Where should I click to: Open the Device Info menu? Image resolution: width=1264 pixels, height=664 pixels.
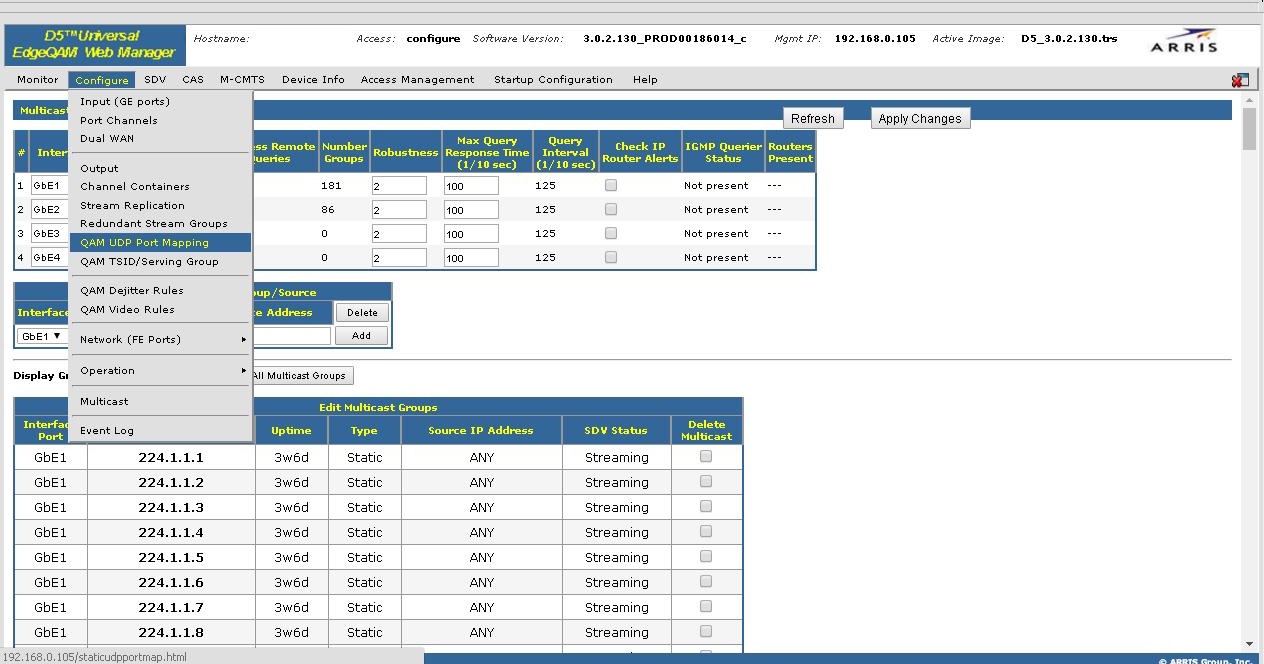313,80
